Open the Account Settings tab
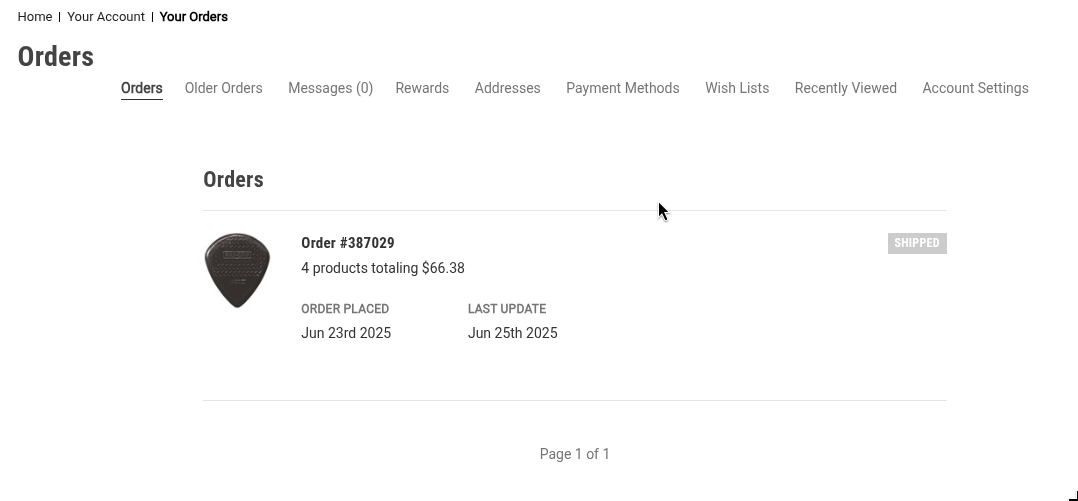Image resolution: width=1078 pixels, height=501 pixels. pyautogui.click(x=975, y=88)
